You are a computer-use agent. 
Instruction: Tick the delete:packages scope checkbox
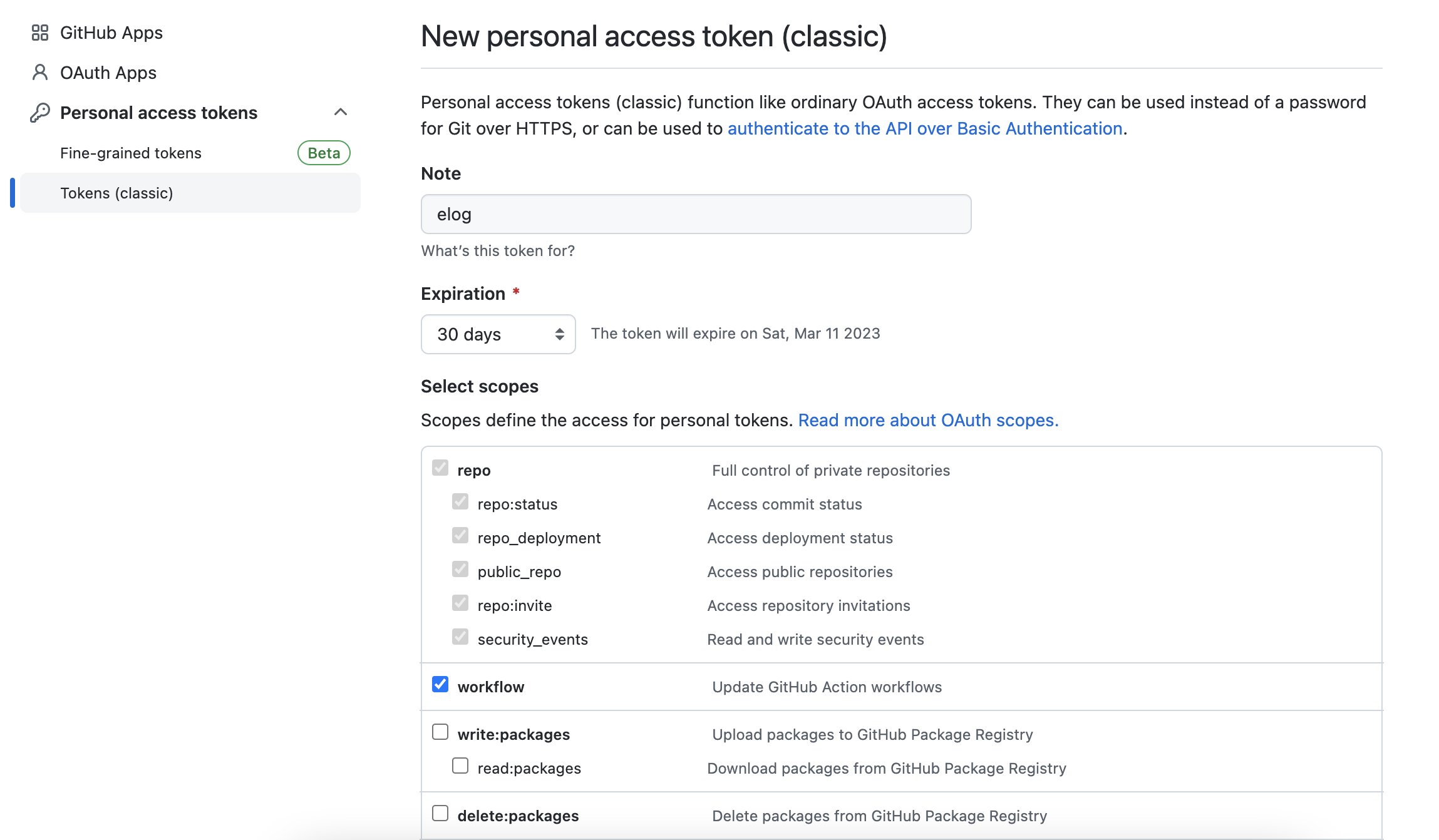coord(440,813)
